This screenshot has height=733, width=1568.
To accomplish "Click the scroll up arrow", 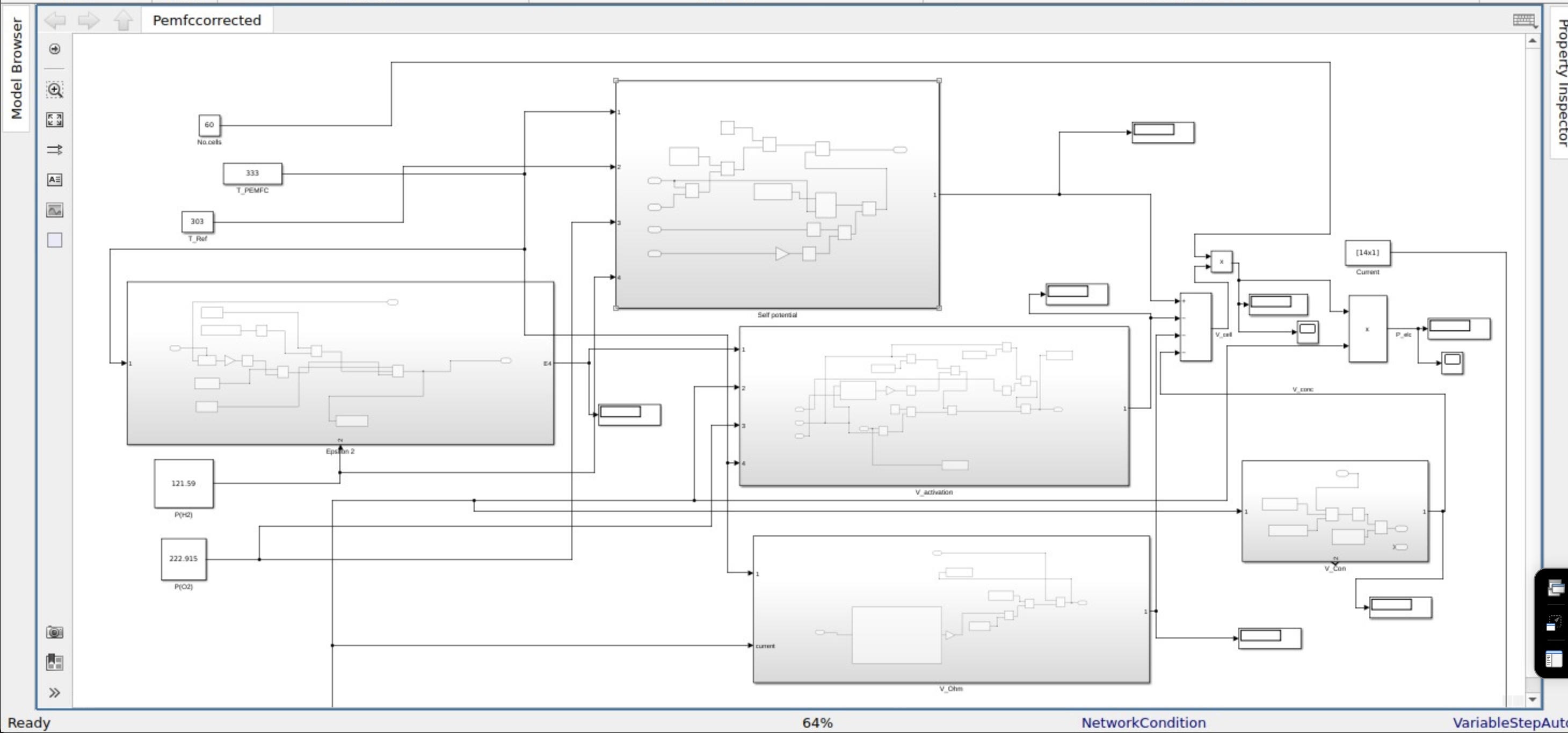I will point(1532,41).
